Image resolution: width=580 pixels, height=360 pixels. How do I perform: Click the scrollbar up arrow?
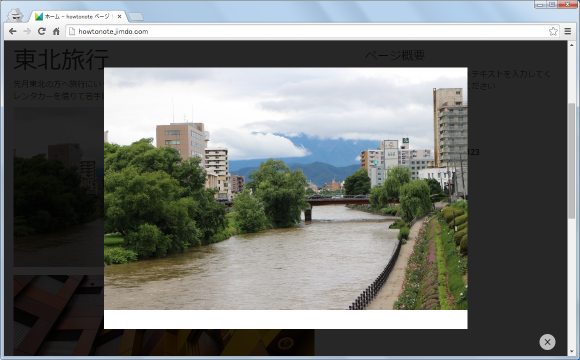pyautogui.click(x=572, y=44)
